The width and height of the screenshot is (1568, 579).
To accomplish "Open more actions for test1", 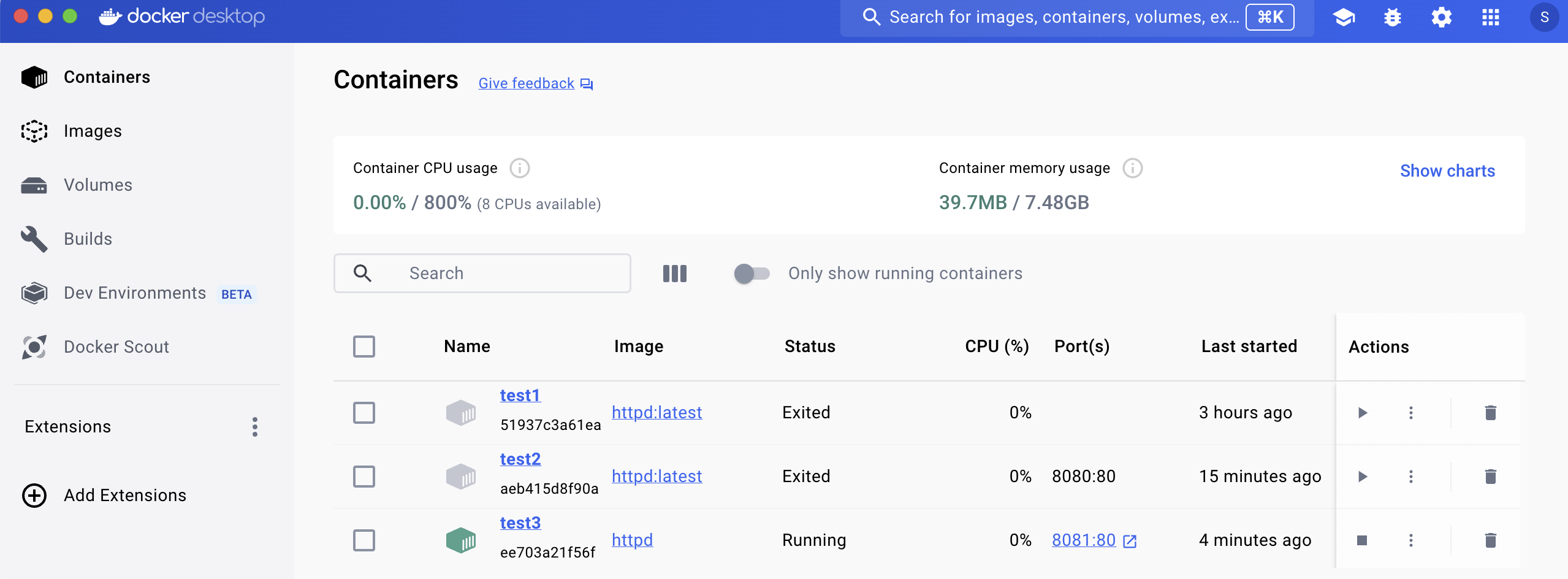I will [1411, 413].
